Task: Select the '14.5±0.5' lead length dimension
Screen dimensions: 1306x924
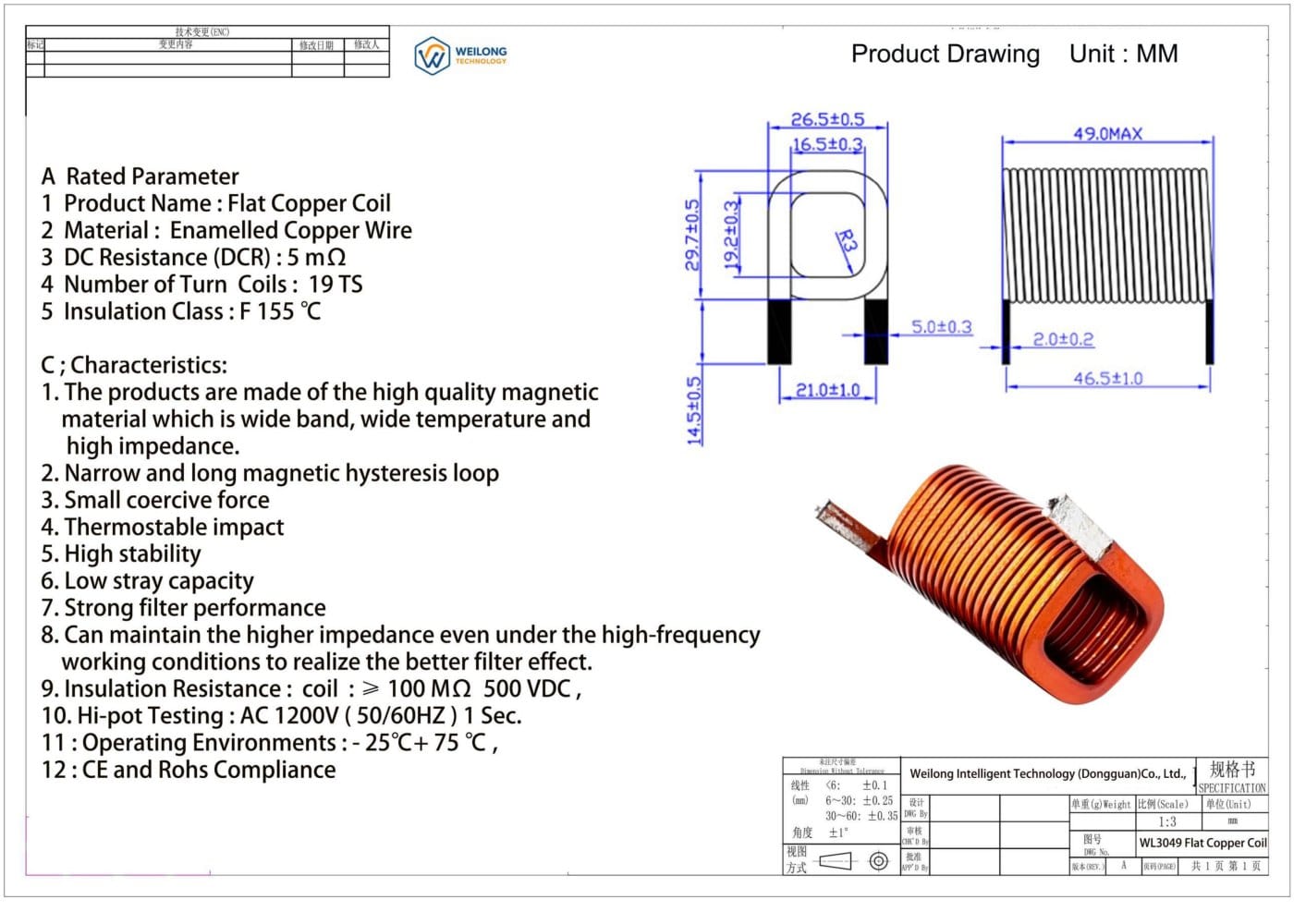Action: pyautogui.click(x=693, y=410)
